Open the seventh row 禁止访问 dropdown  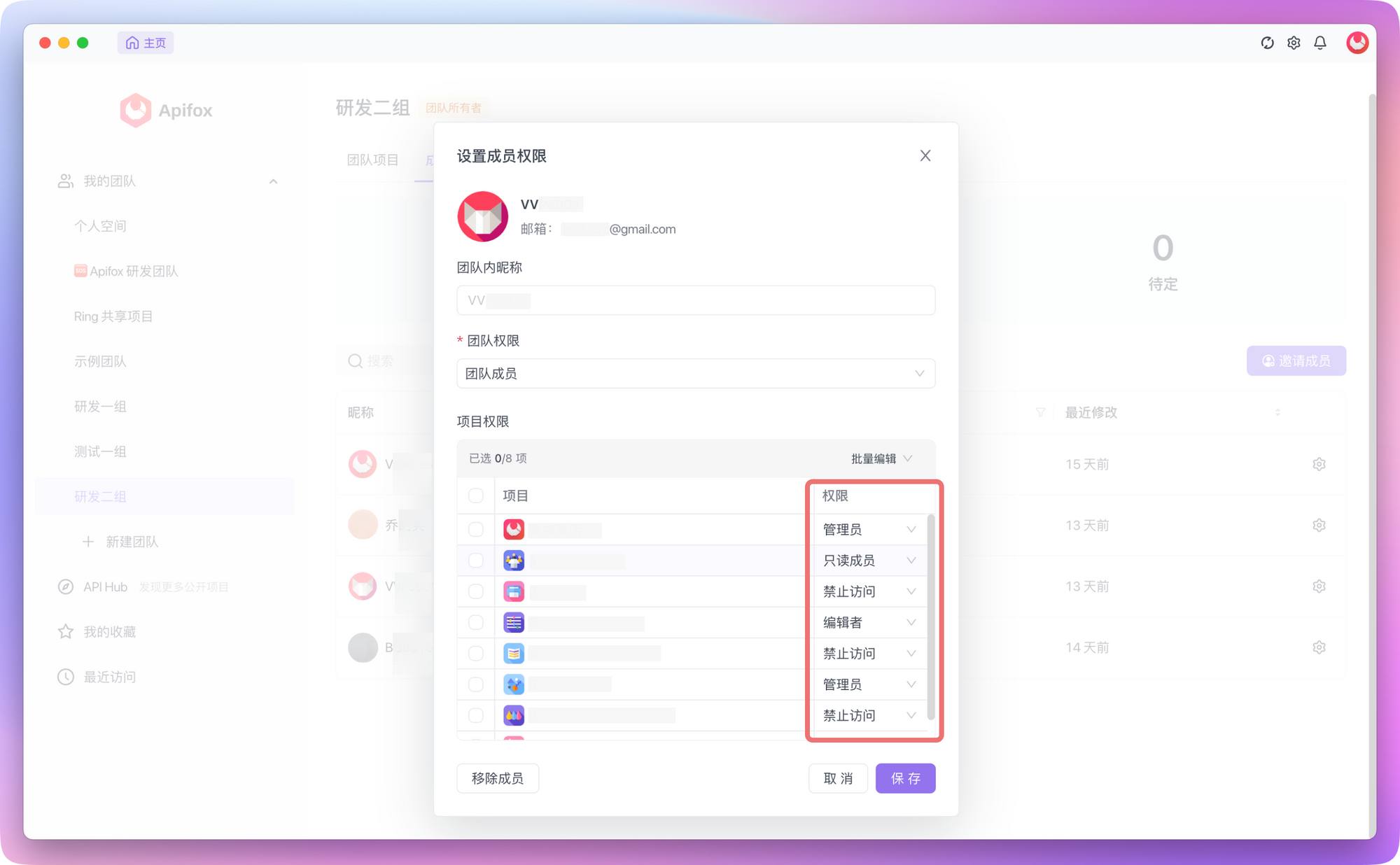pyautogui.click(x=869, y=715)
